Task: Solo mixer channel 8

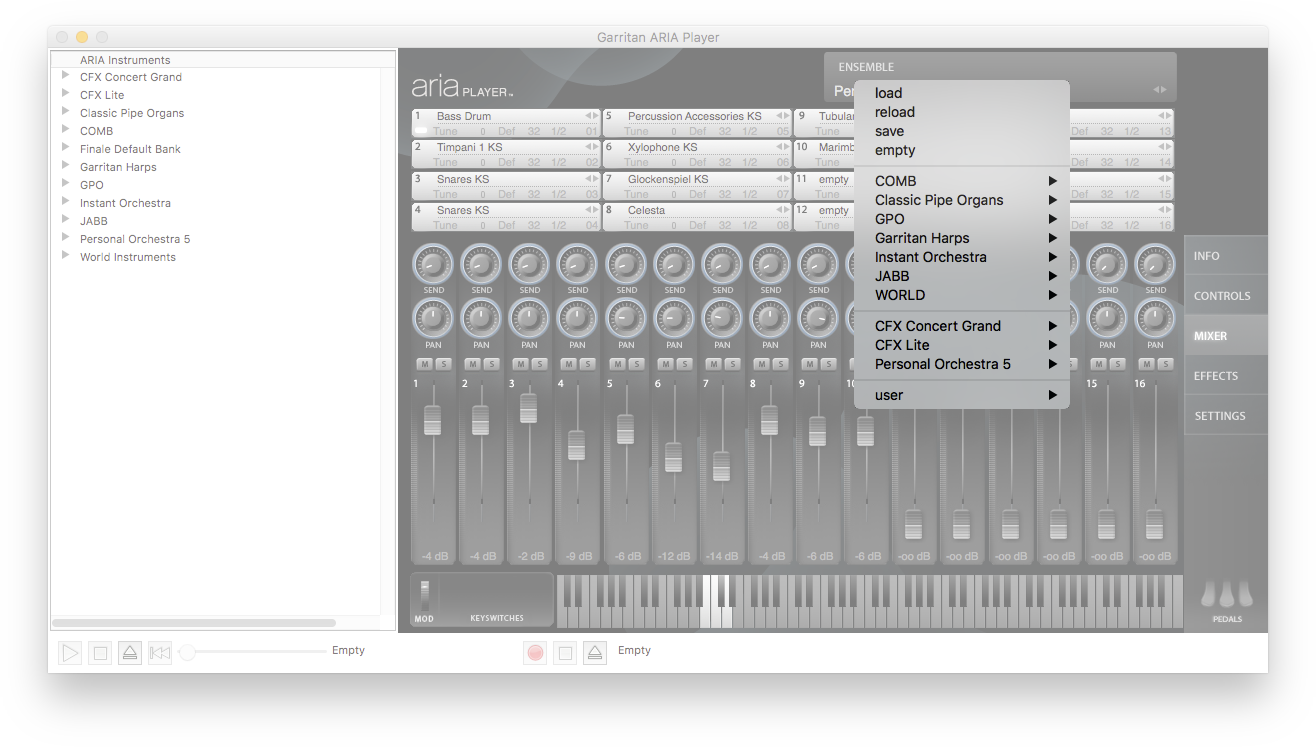Action: [780, 364]
